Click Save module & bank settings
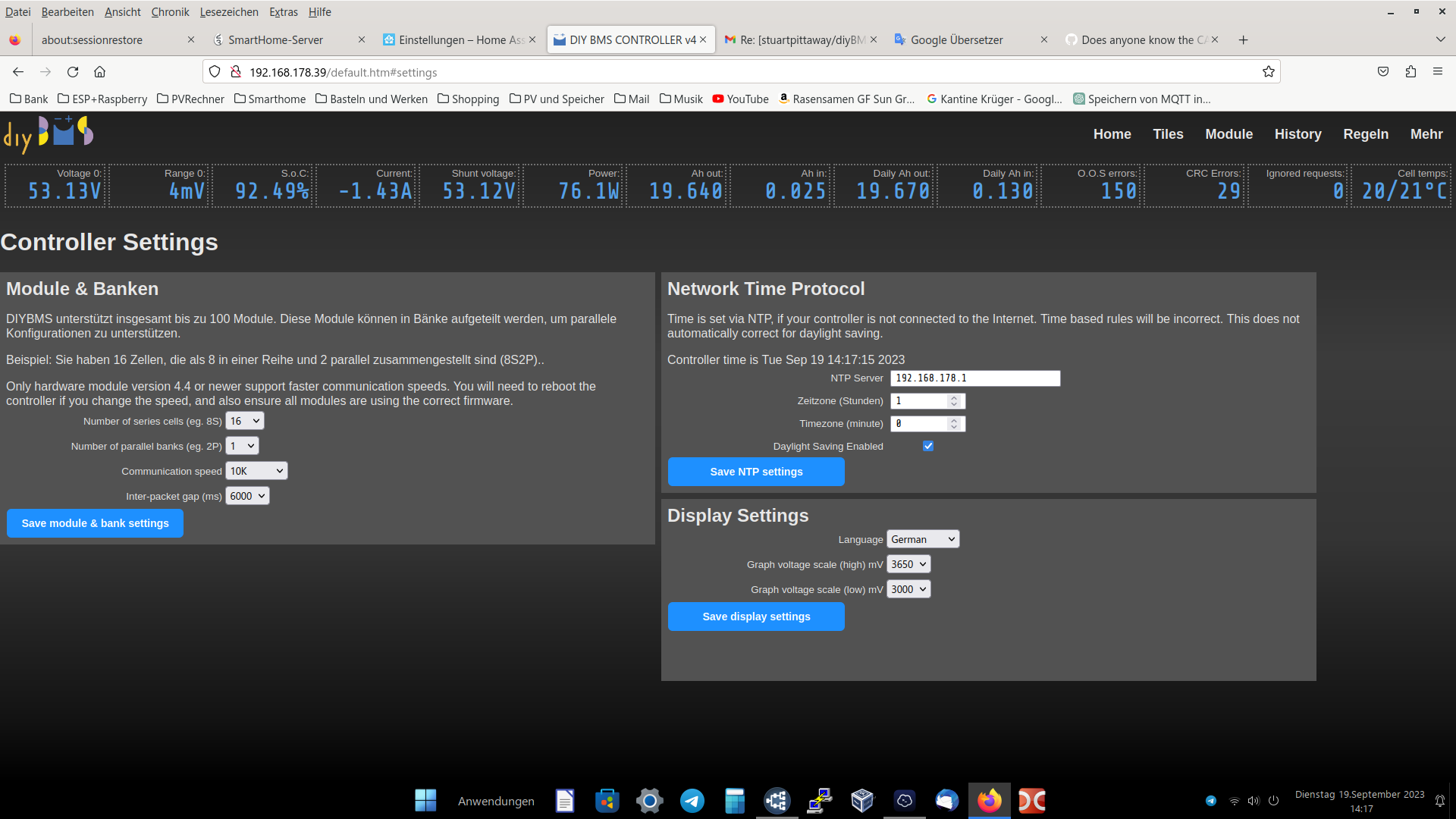 [95, 524]
